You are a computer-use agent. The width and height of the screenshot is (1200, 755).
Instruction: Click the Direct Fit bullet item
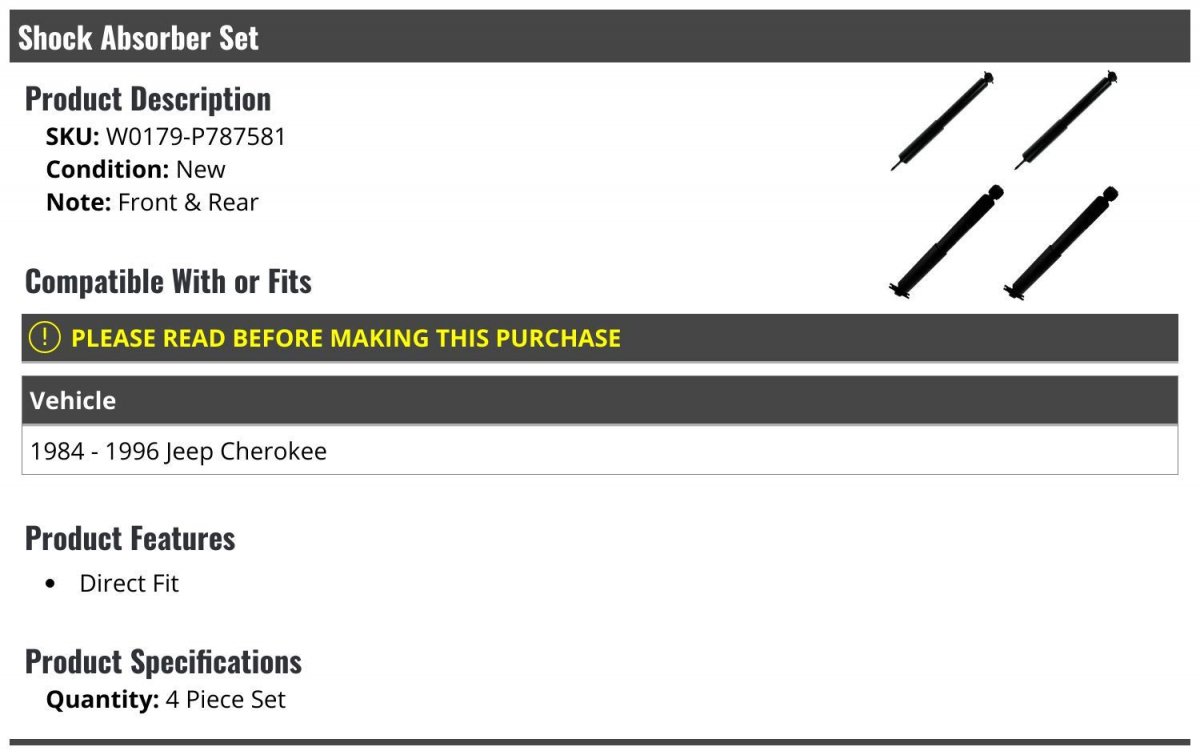pos(129,584)
